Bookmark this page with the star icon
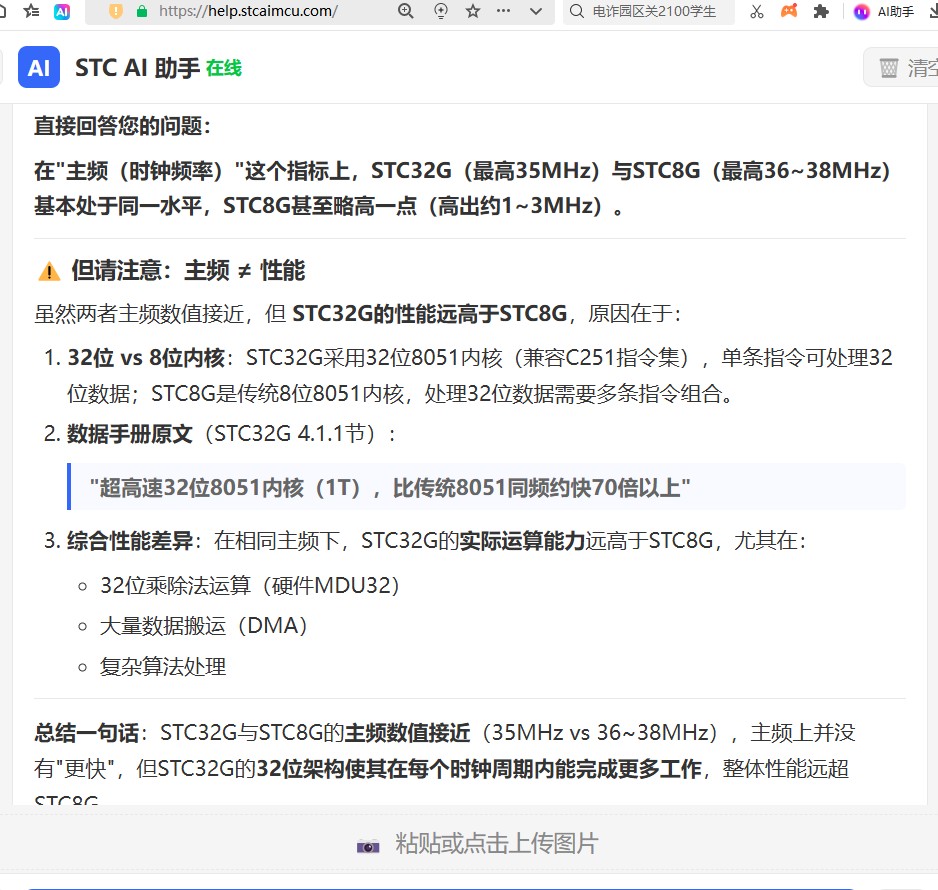 pyautogui.click(x=473, y=11)
